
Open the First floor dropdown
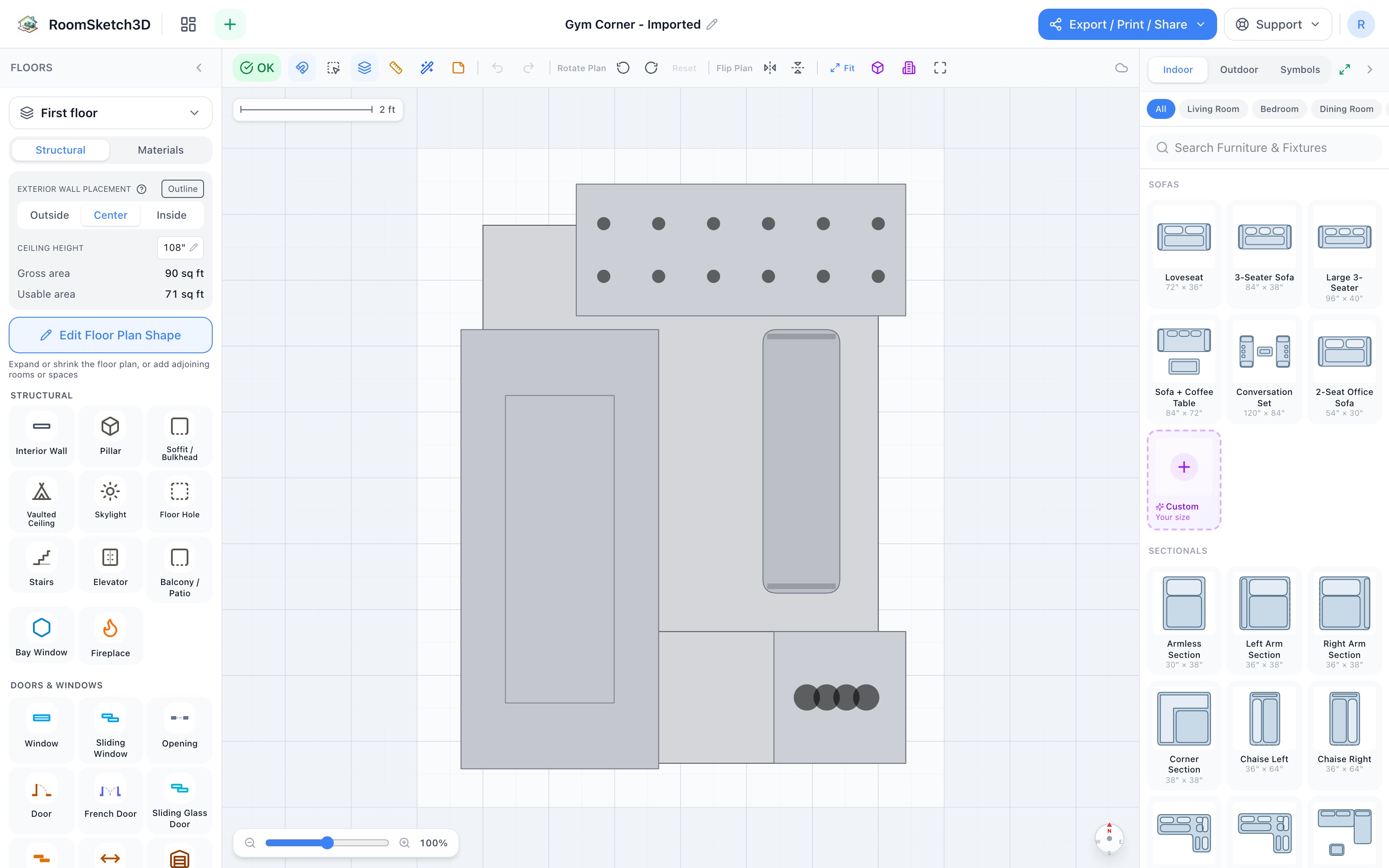111,112
